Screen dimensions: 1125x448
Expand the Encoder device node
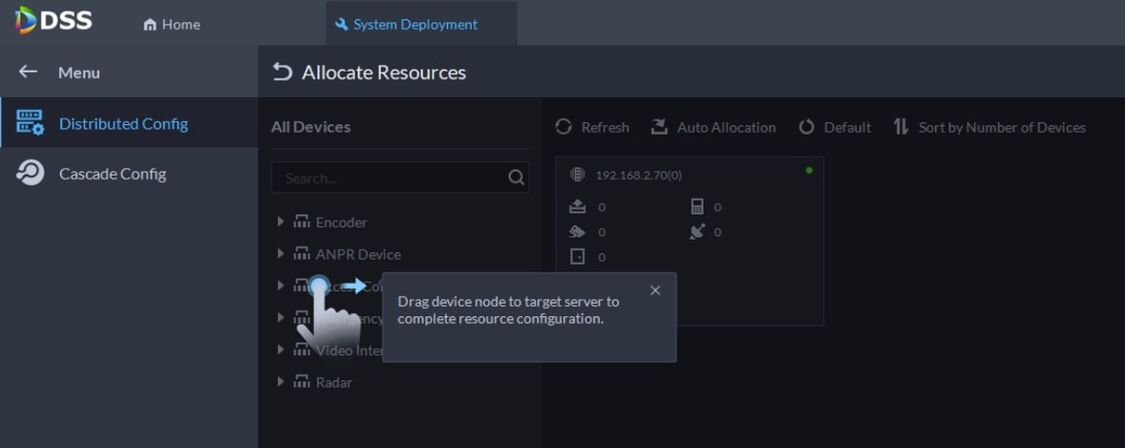(281, 222)
